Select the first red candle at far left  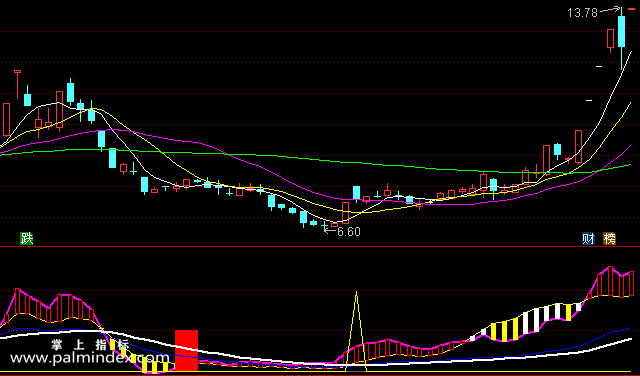coord(7,119)
